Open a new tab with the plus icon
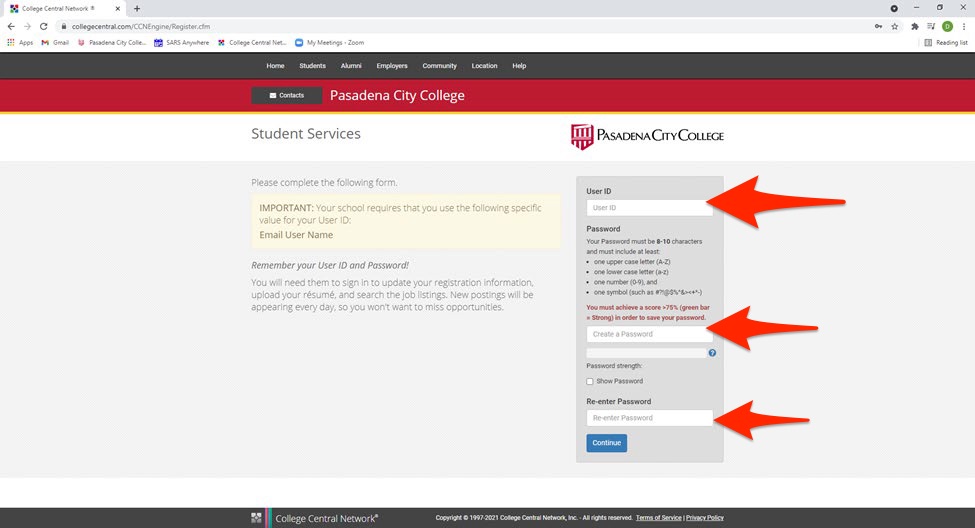The height and width of the screenshot is (528, 975). (x=137, y=9)
